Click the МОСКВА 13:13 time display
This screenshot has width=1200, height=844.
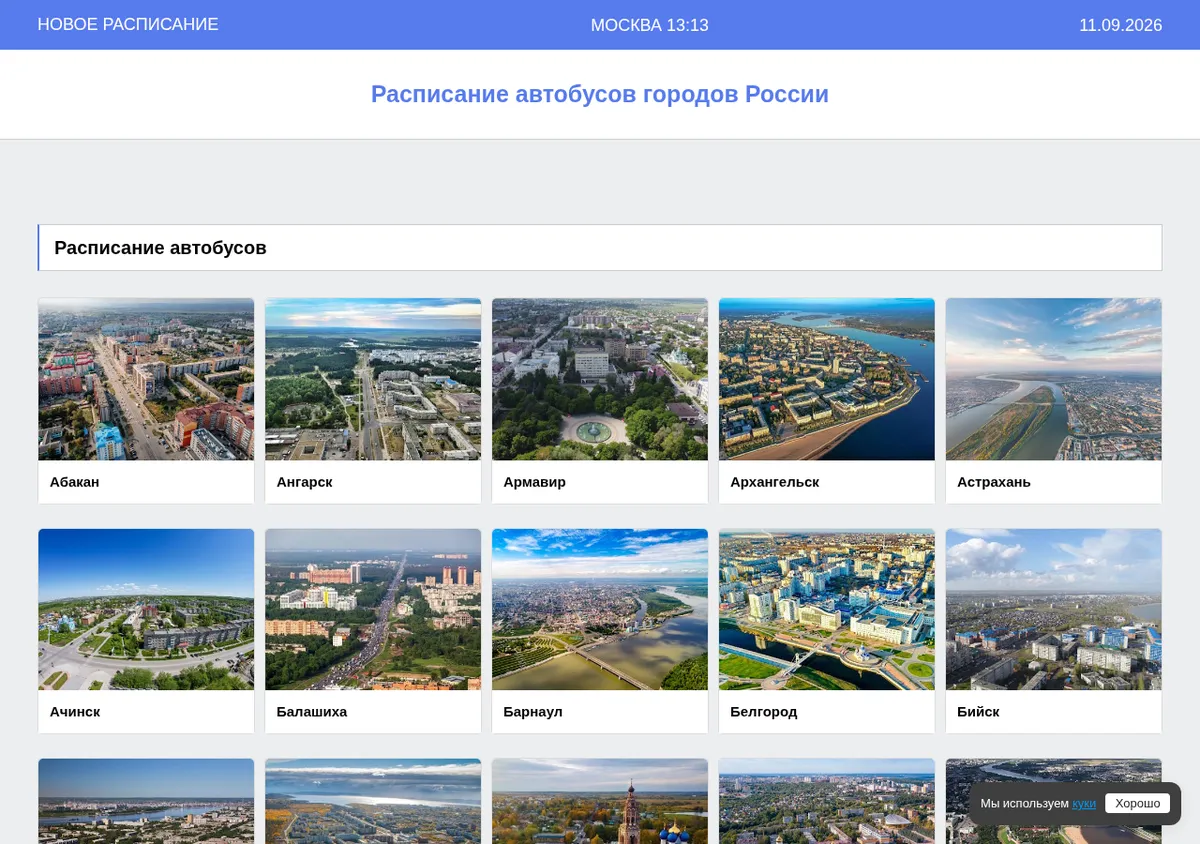(650, 25)
